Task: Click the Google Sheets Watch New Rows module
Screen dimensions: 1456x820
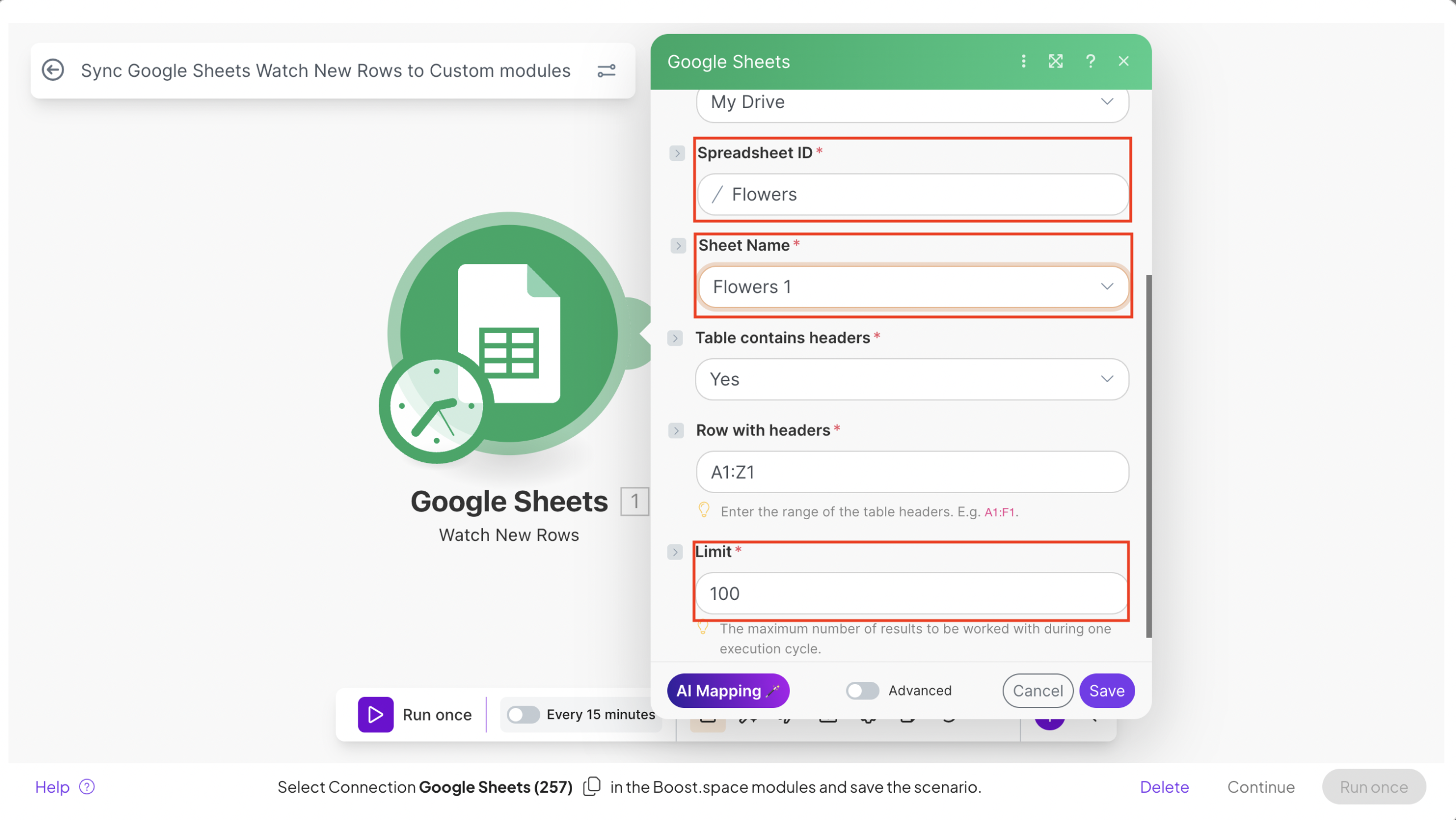Action: pyautogui.click(x=508, y=336)
